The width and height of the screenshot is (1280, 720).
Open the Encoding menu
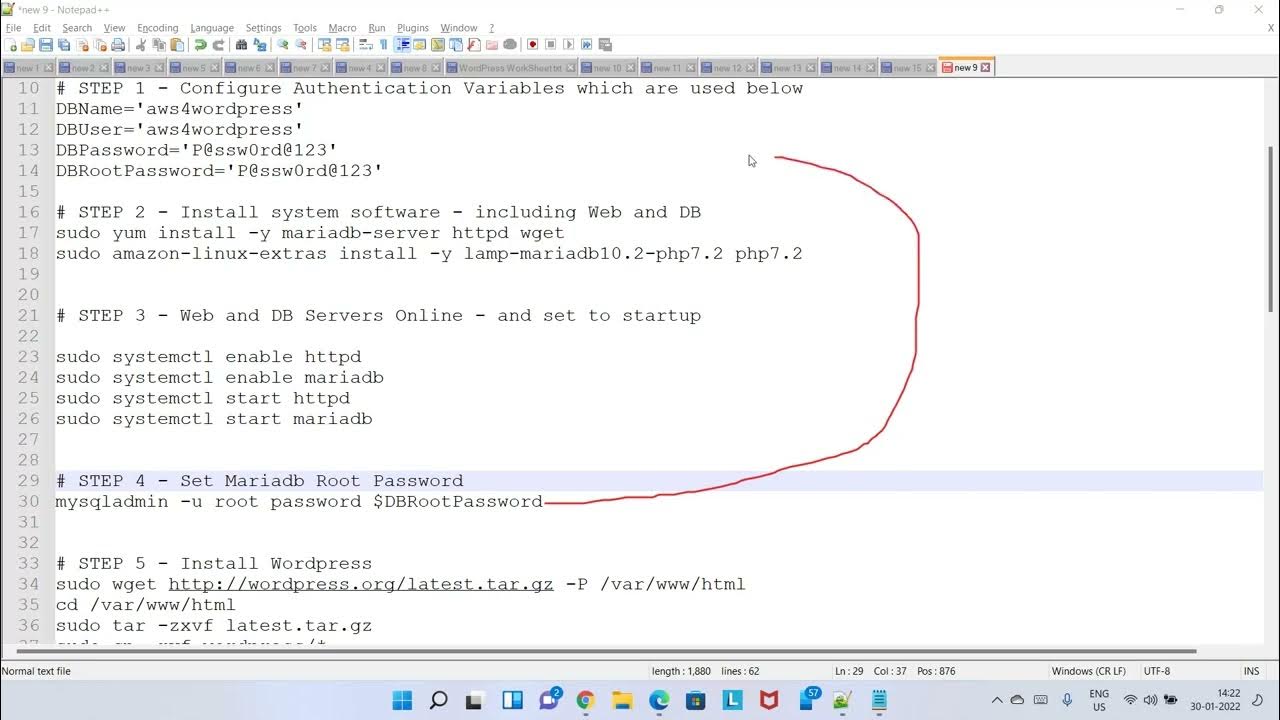point(157,28)
